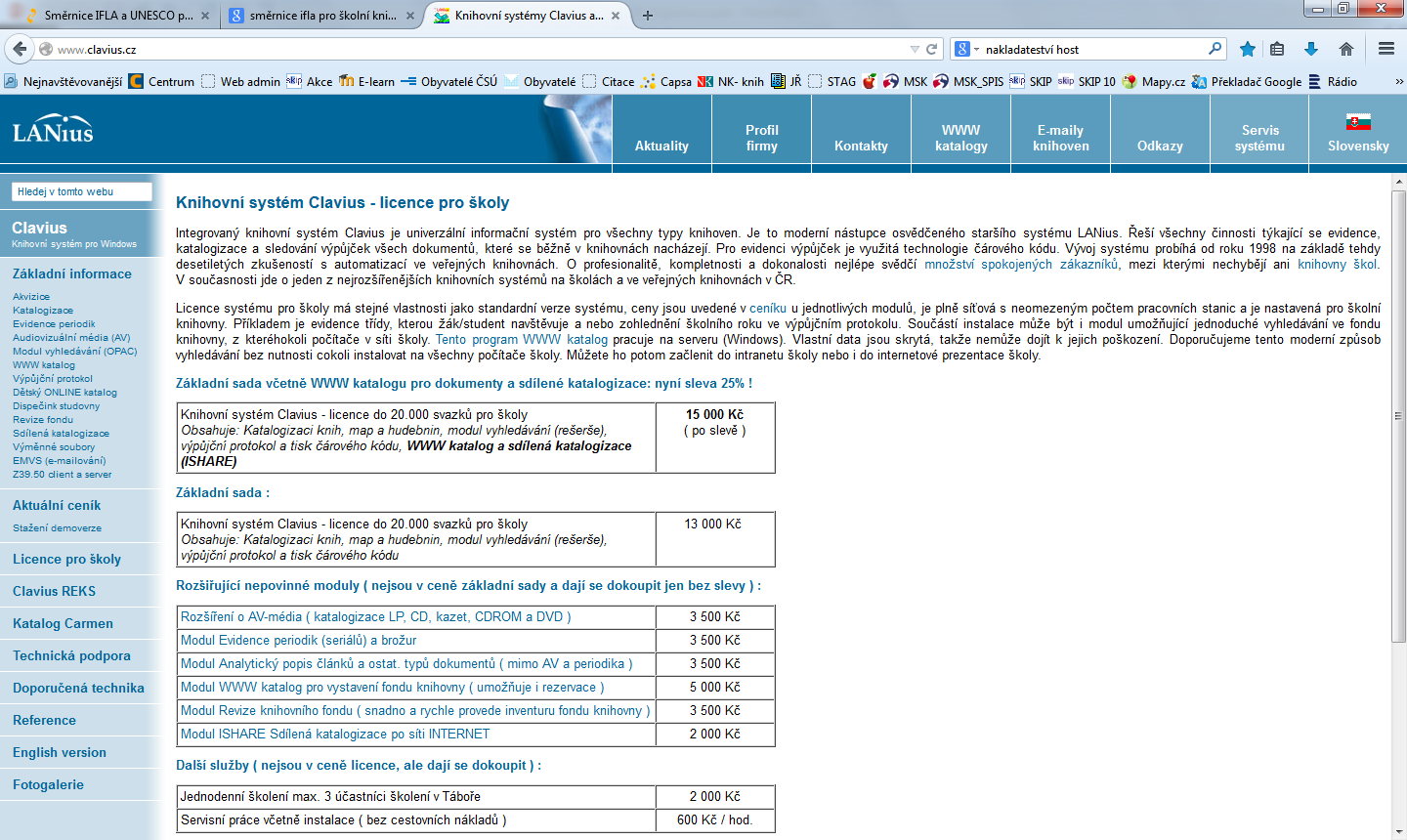Open the Stažení demoverze link
Screen dimensions: 1407x840
coord(57,527)
